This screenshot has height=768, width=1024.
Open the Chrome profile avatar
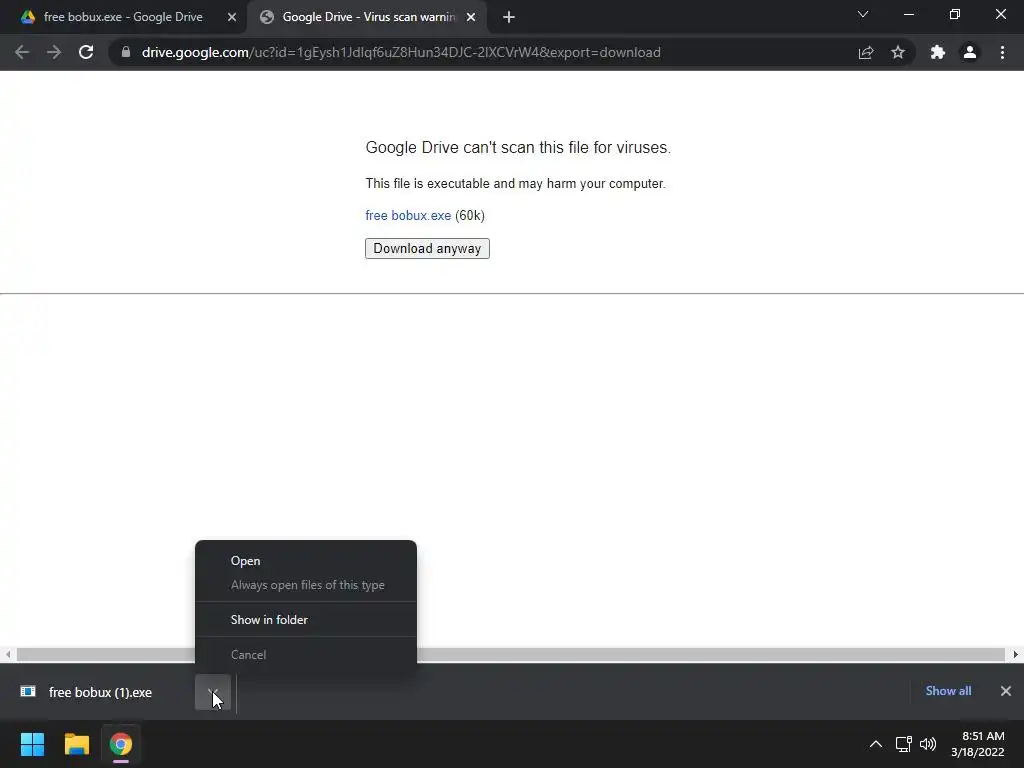click(x=970, y=52)
